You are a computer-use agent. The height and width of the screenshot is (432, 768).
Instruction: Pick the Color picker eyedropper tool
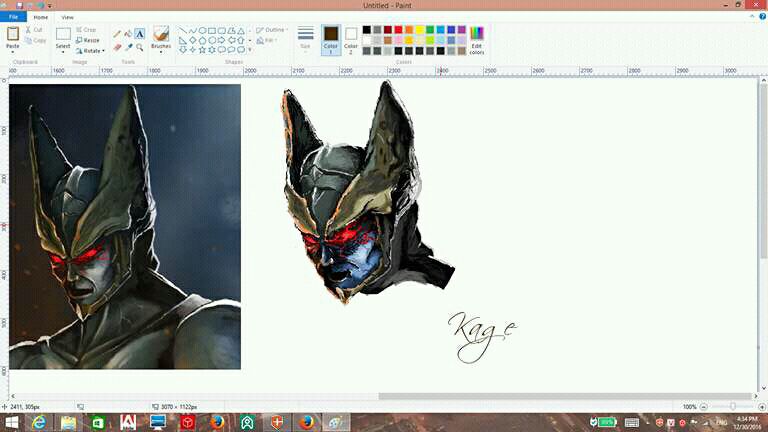point(128,47)
